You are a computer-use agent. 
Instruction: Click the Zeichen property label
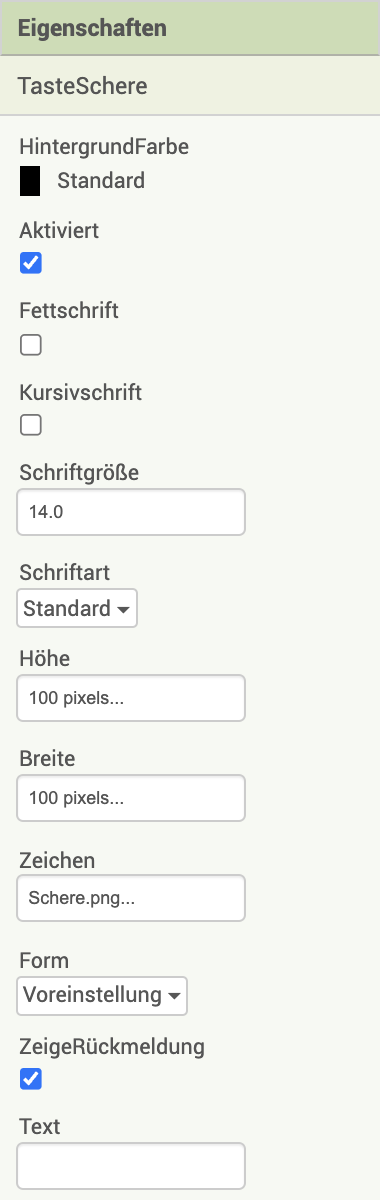[x=57, y=860]
